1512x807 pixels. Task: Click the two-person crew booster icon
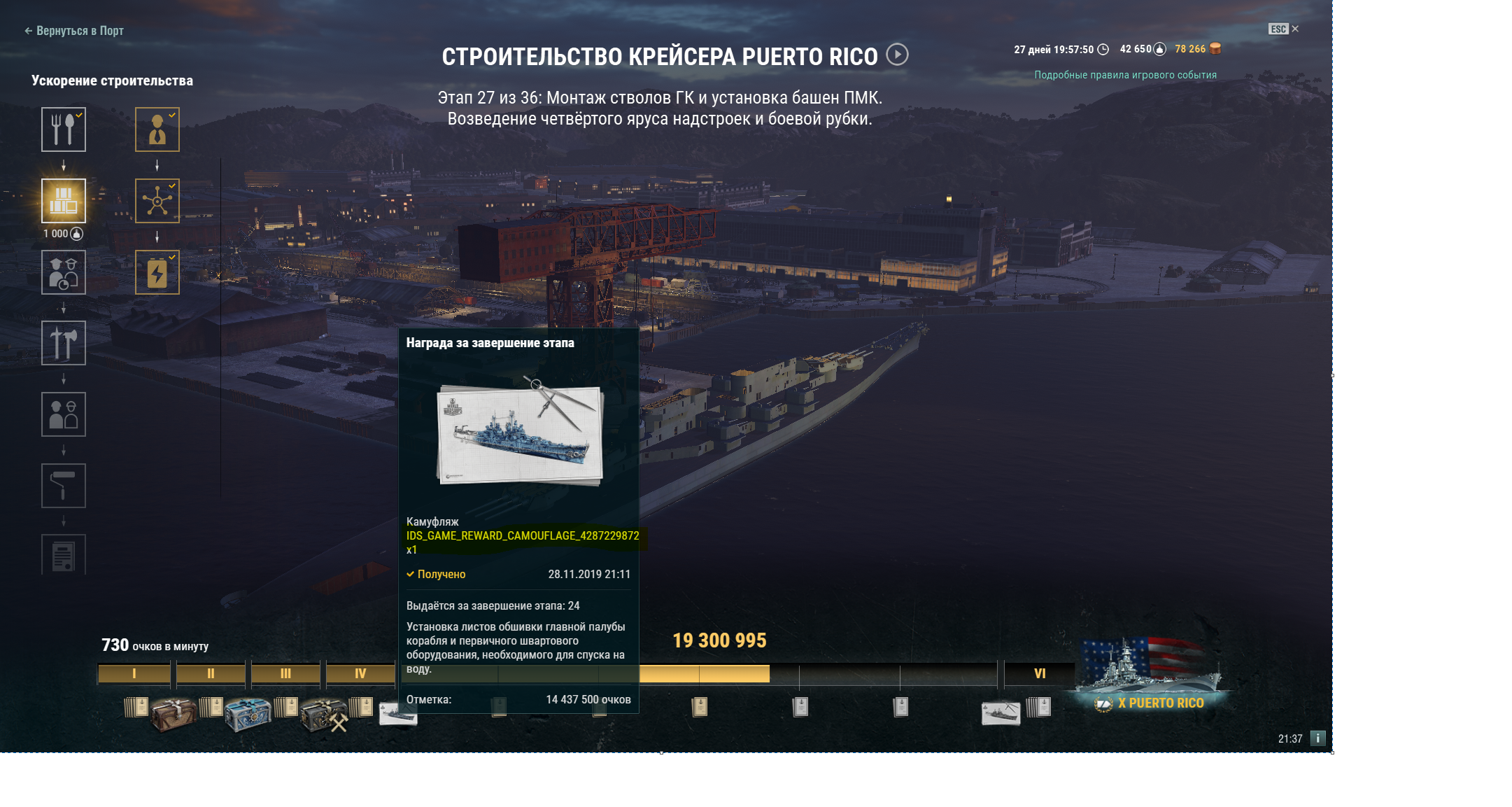click(64, 414)
